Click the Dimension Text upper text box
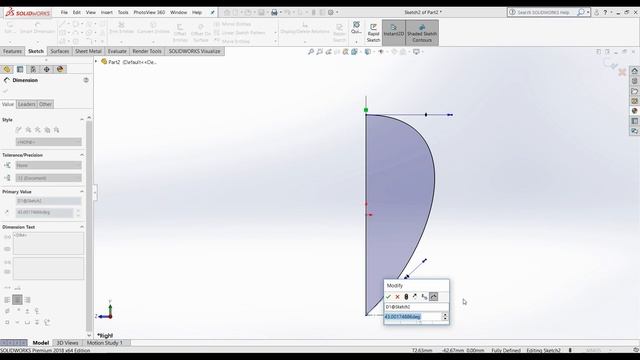The width and height of the screenshot is (640, 360). (x=49, y=244)
